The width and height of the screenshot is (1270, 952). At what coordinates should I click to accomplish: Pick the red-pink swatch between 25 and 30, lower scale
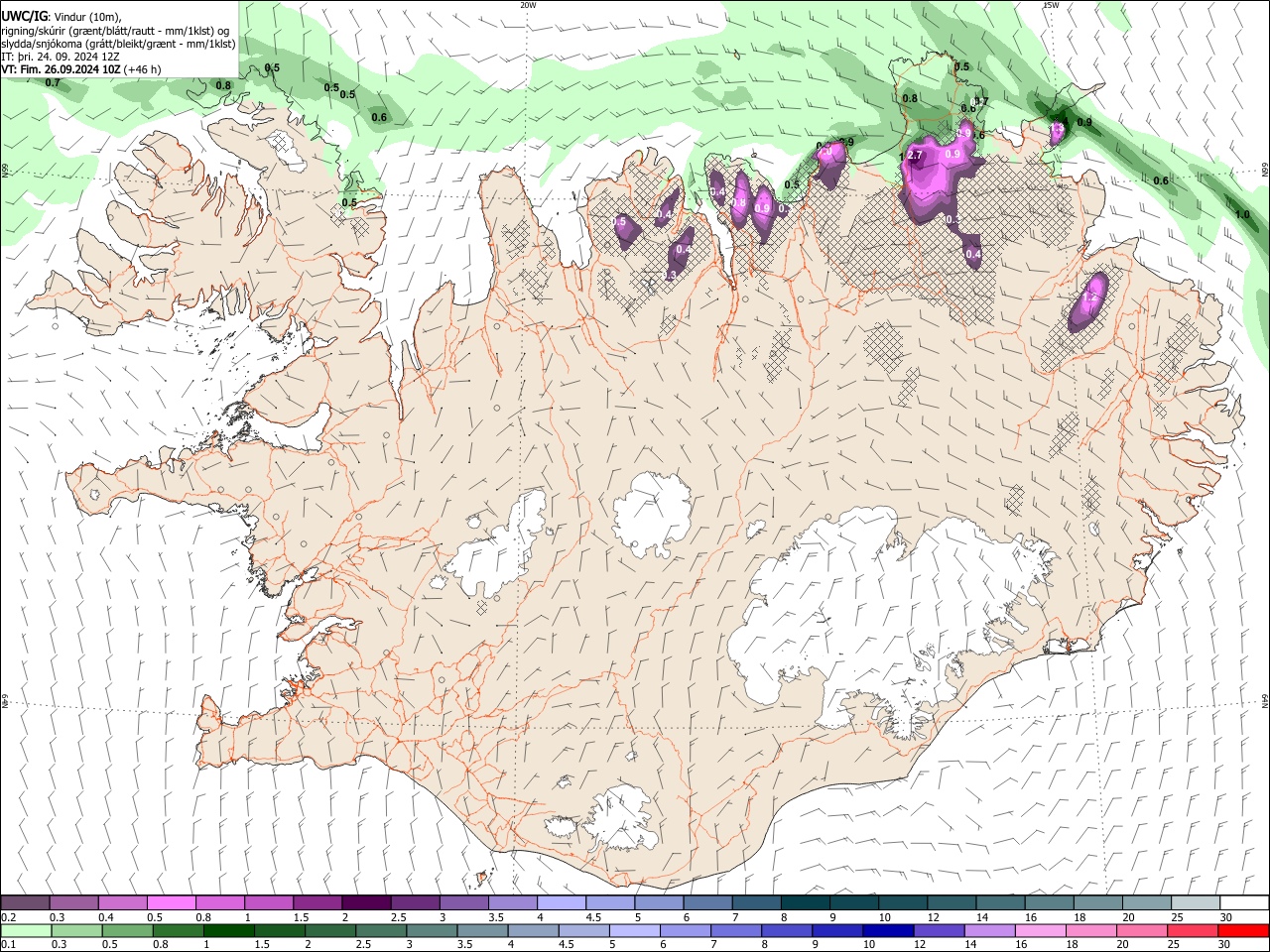[1193, 931]
